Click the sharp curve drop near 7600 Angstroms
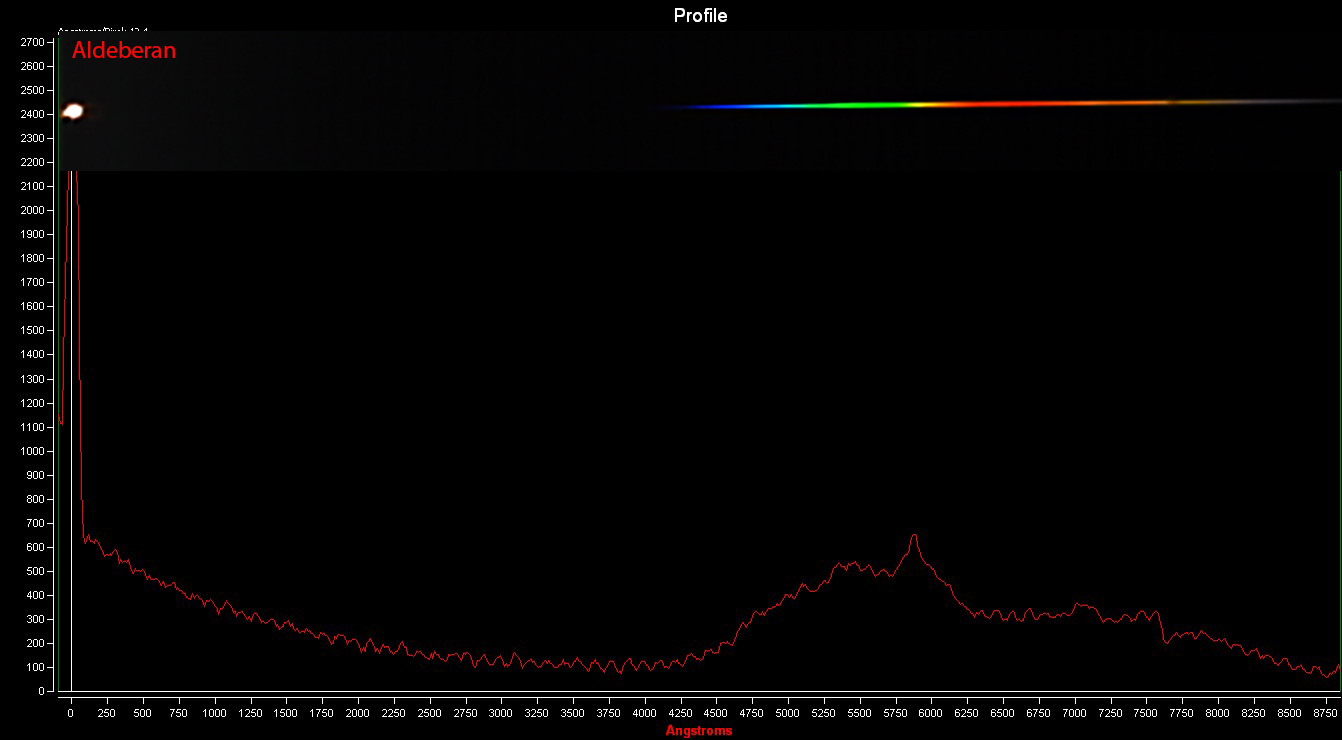Viewport: 1342px width, 740px height. (x=1162, y=628)
